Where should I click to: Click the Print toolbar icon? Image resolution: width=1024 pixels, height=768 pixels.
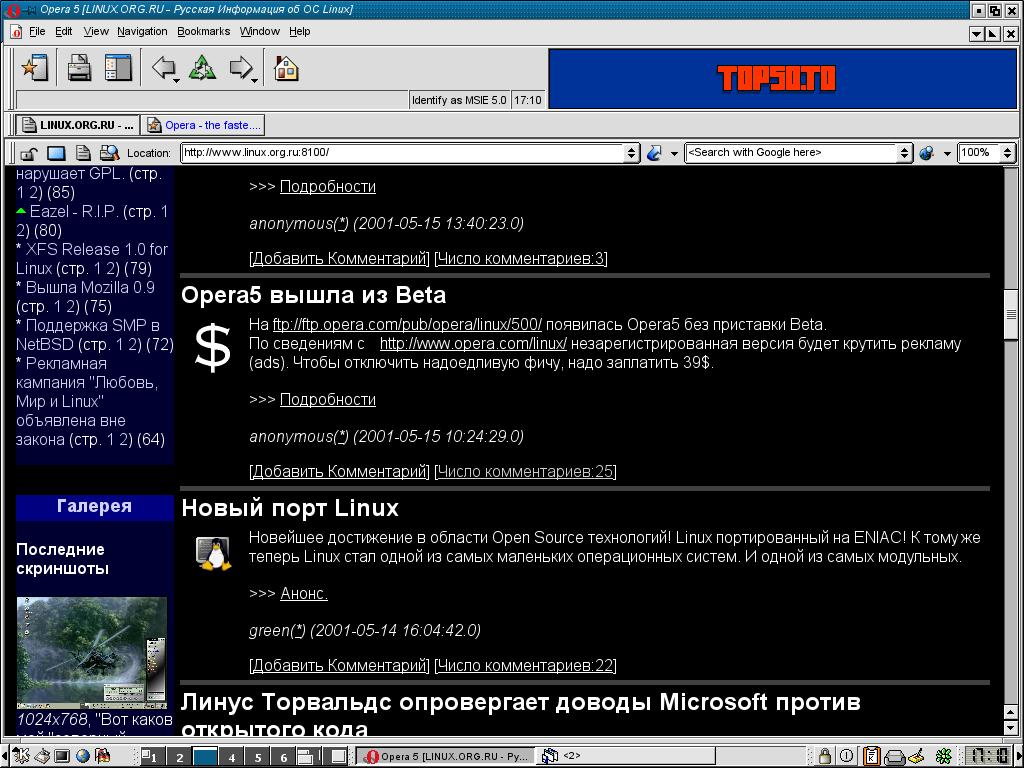(x=79, y=69)
